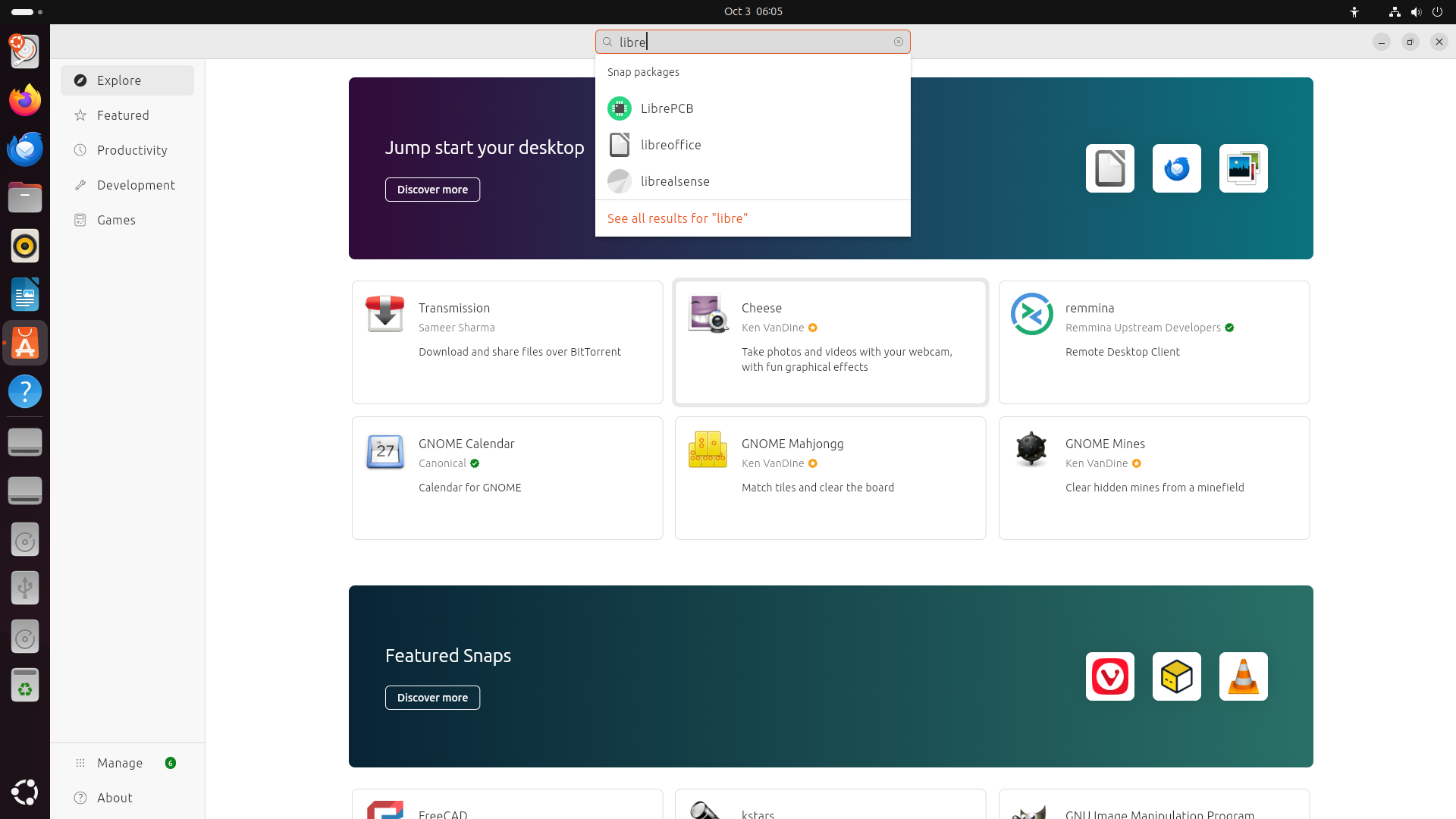This screenshot has height=819, width=1456.
Task: Open the GNOME Mines card title
Action: tap(1105, 444)
